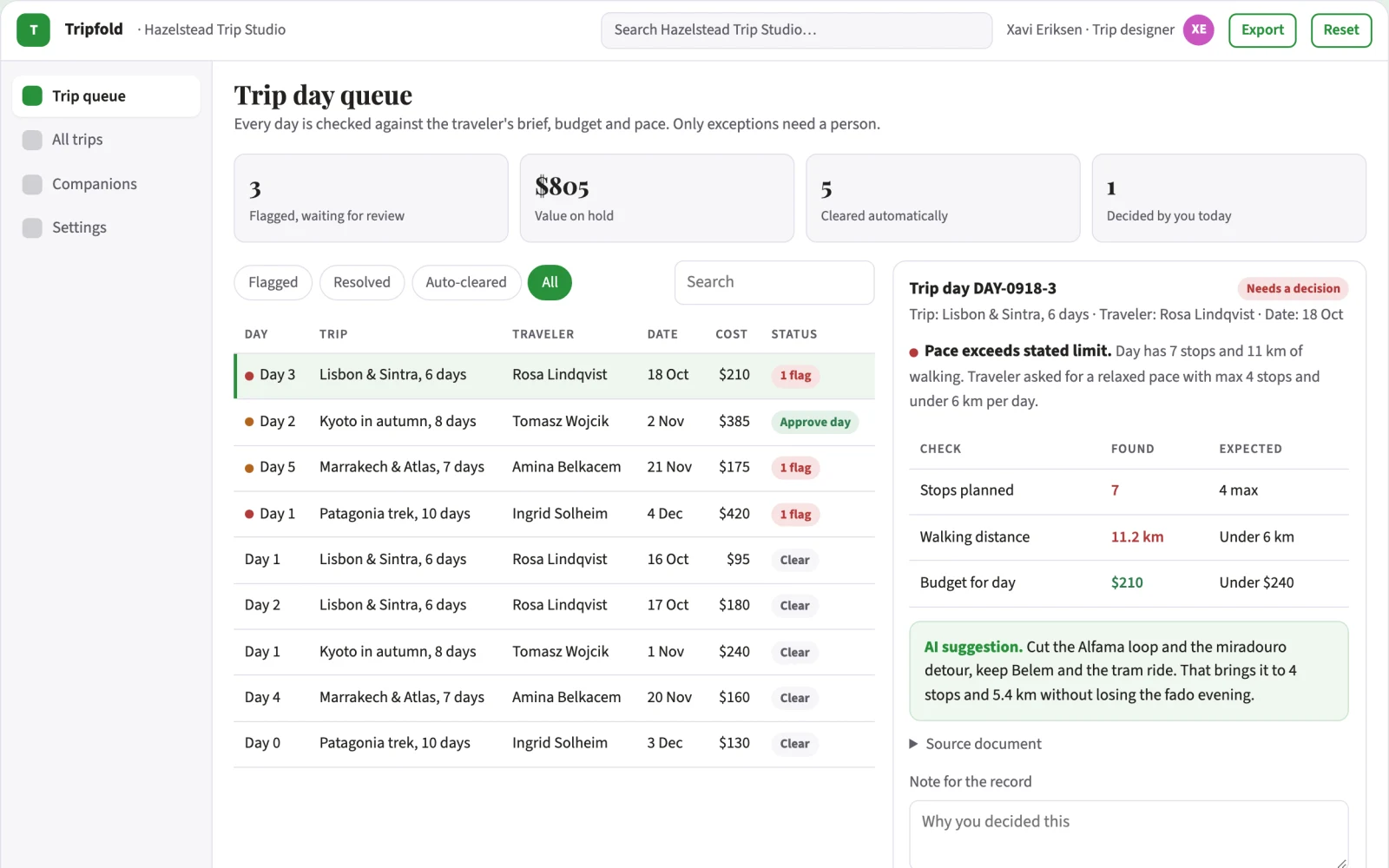Screen dimensions: 1389x868
Task: Click Approve day for Kyoto Day 2
Action: (814, 422)
